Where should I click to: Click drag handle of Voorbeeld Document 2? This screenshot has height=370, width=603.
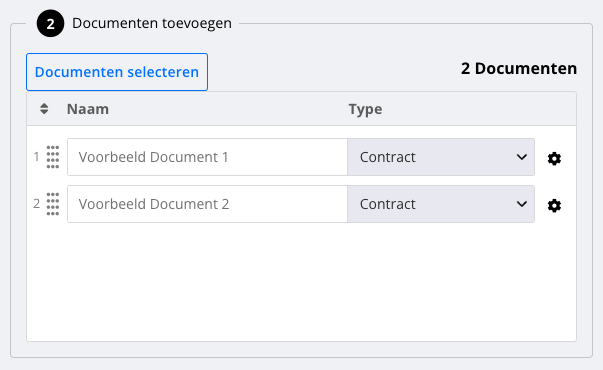53,204
